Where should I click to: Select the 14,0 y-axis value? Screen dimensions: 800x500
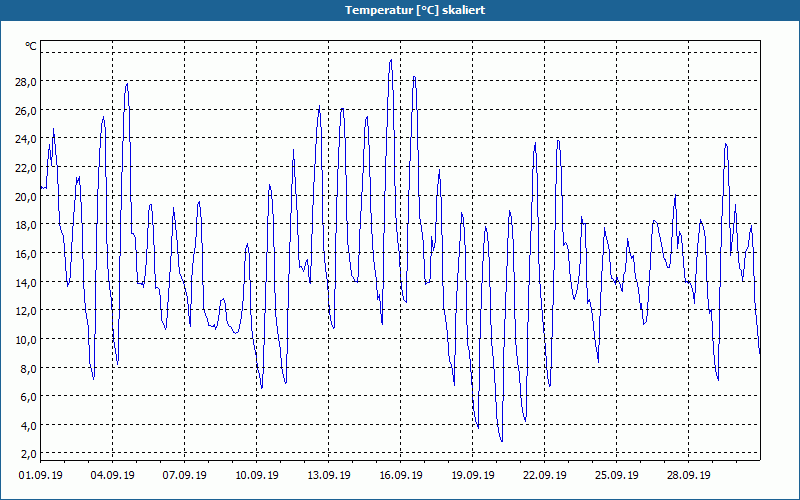(26, 282)
